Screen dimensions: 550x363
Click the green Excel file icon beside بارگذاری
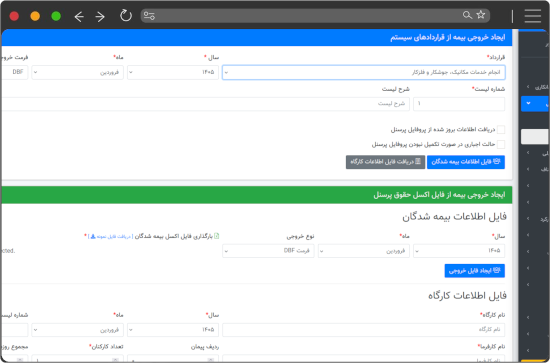point(216,236)
